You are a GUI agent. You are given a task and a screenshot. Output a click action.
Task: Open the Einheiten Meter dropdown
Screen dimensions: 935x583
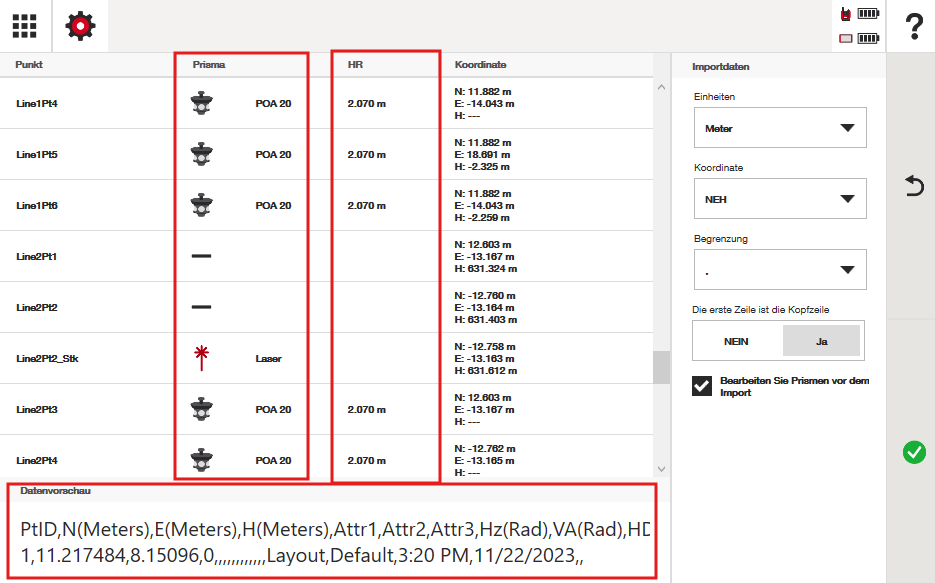pos(779,128)
